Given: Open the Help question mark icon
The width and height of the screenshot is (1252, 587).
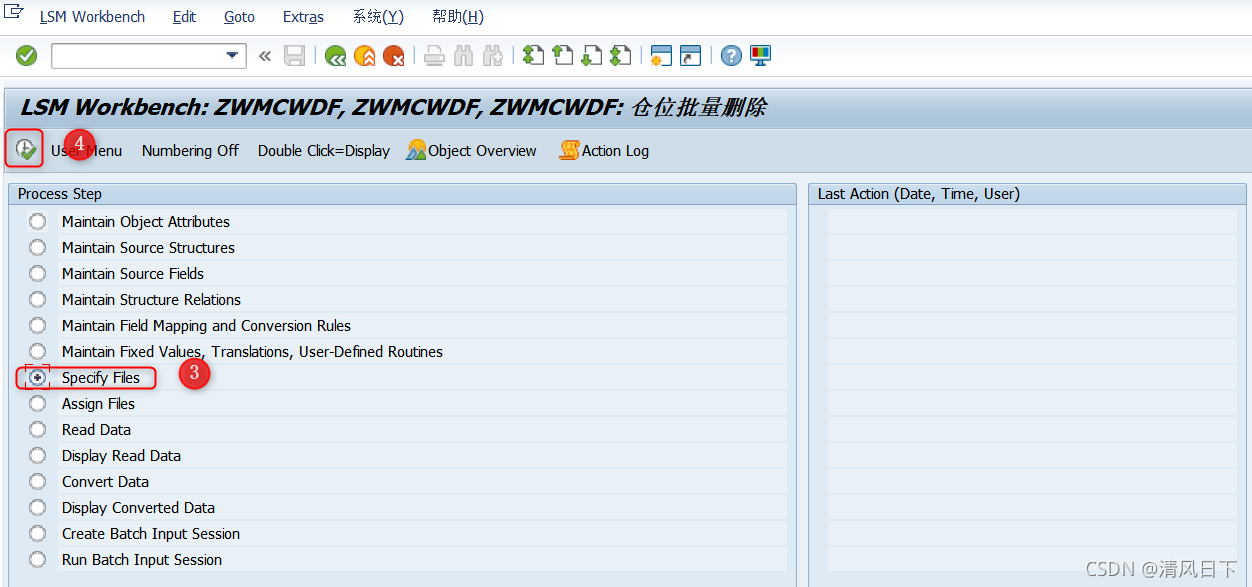Looking at the screenshot, I should coord(731,56).
